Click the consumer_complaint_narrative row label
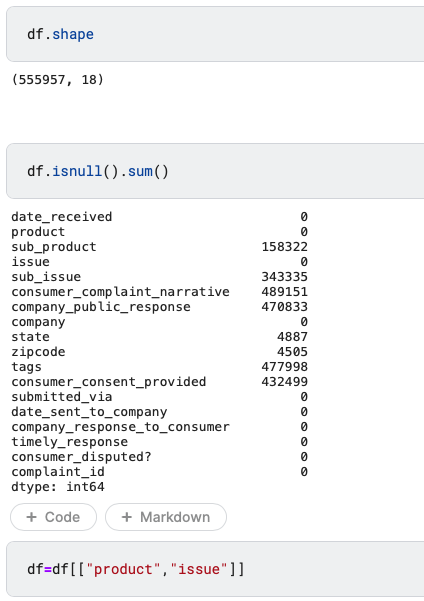 pos(120,292)
